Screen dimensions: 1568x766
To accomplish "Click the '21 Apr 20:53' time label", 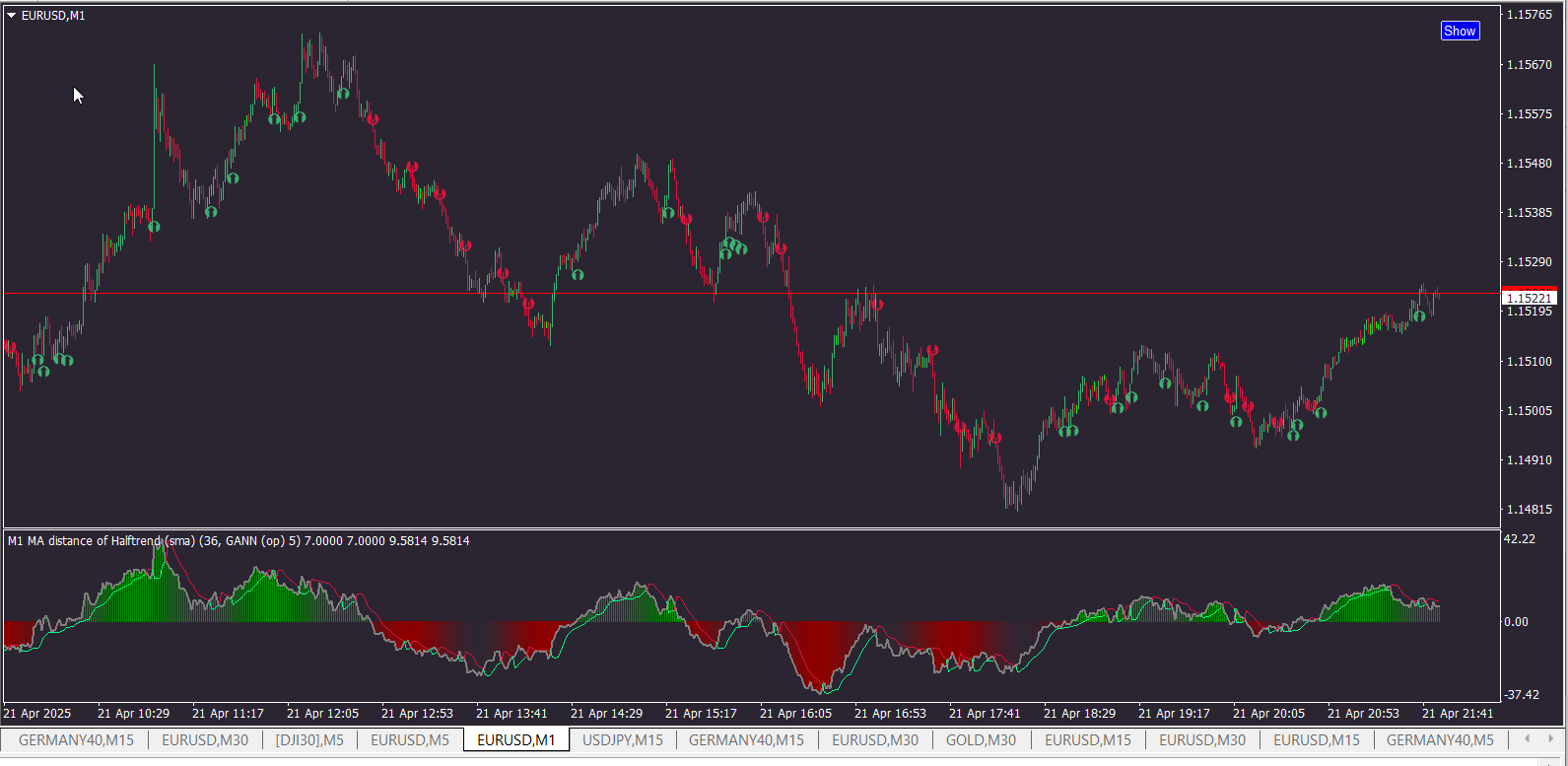I will click(x=1363, y=713).
